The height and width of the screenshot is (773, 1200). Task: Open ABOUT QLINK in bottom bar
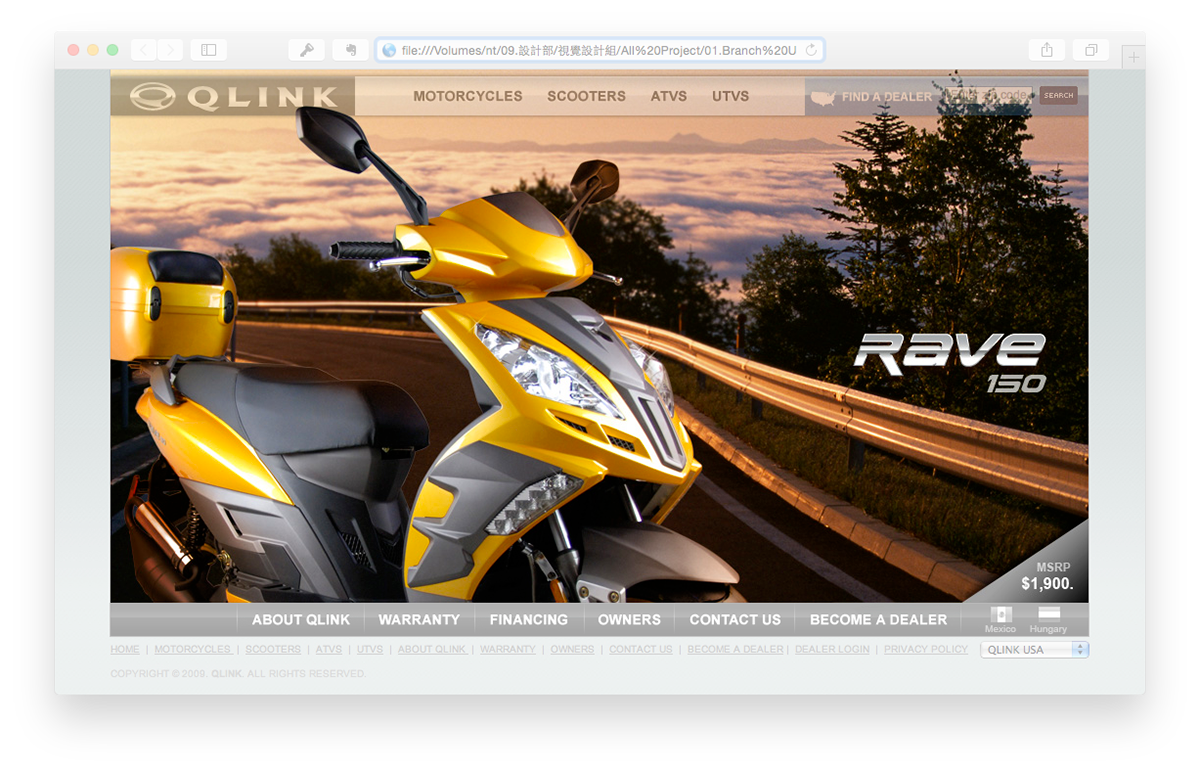(301, 620)
